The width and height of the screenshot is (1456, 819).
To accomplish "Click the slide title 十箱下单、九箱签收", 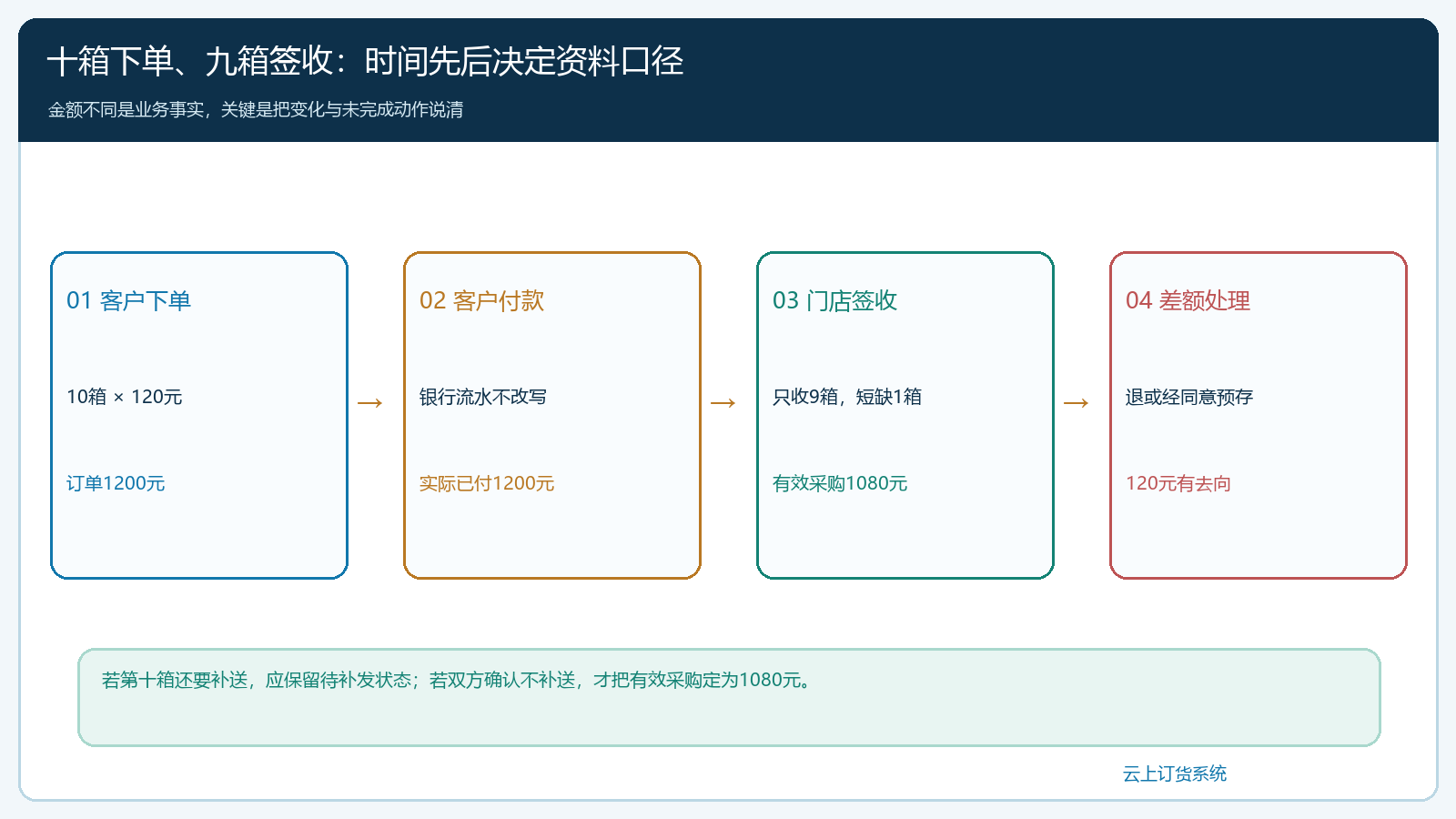I will 365,61.
